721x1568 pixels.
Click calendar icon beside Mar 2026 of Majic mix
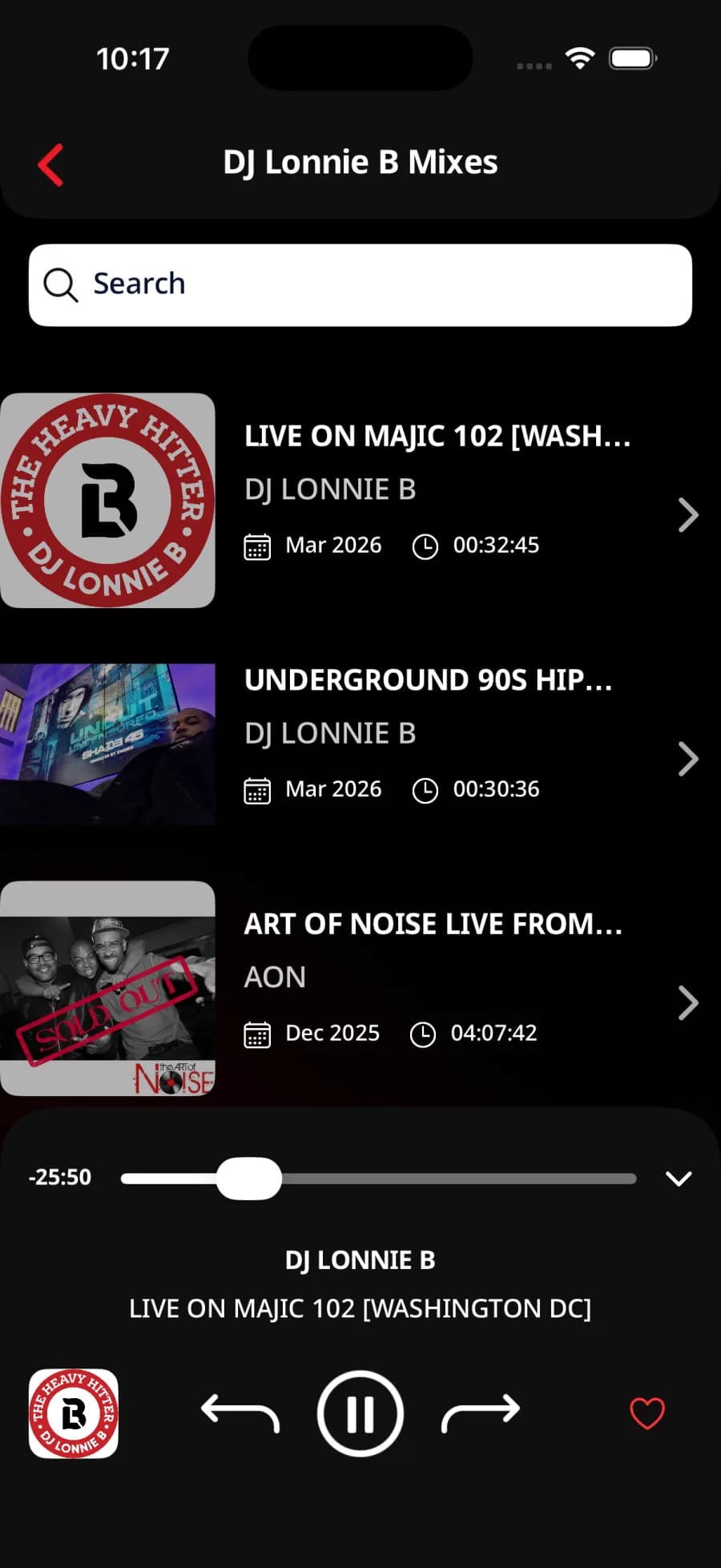(x=257, y=547)
